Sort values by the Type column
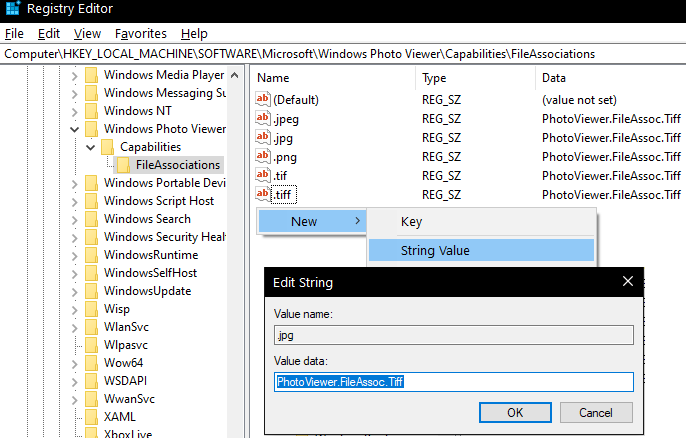The width and height of the screenshot is (686, 438). 476,78
